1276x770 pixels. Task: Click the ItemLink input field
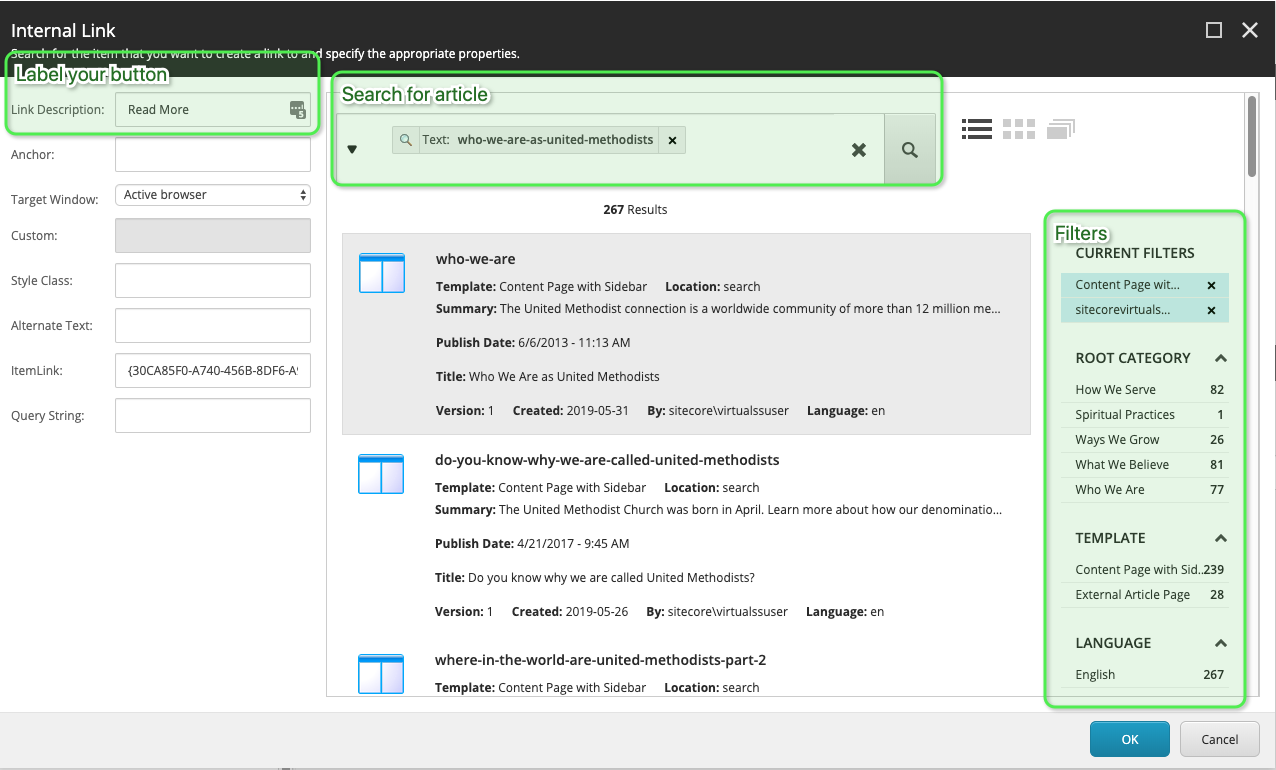(x=213, y=371)
